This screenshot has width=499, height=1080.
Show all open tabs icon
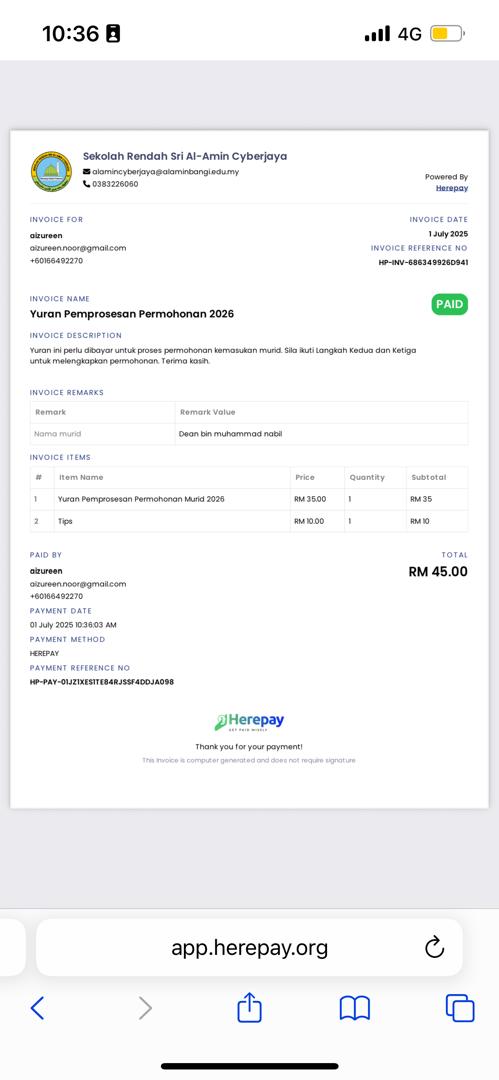click(460, 1008)
